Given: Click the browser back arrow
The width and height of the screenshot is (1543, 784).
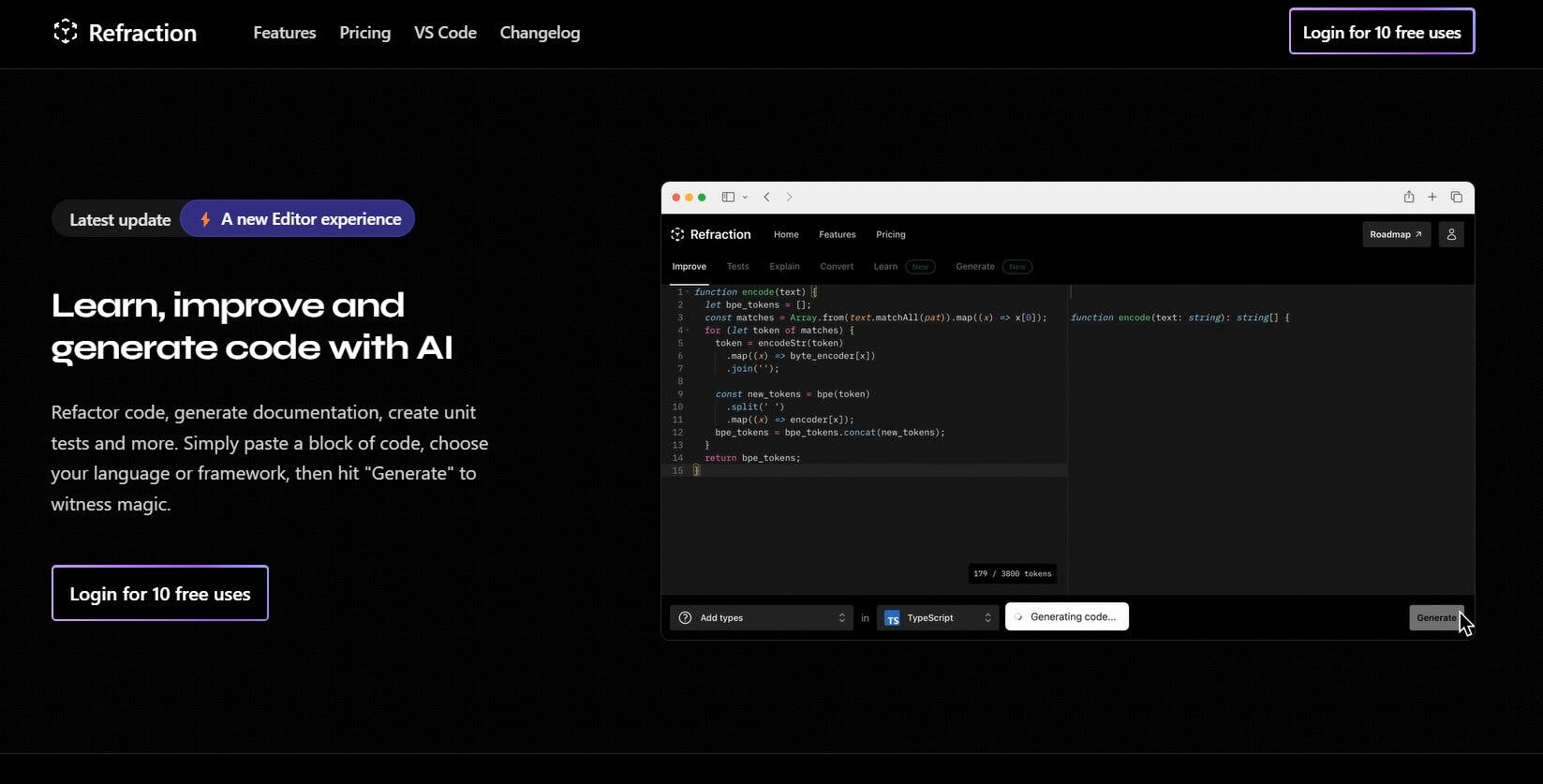Looking at the screenshot, I should click(x=766, y=197).
